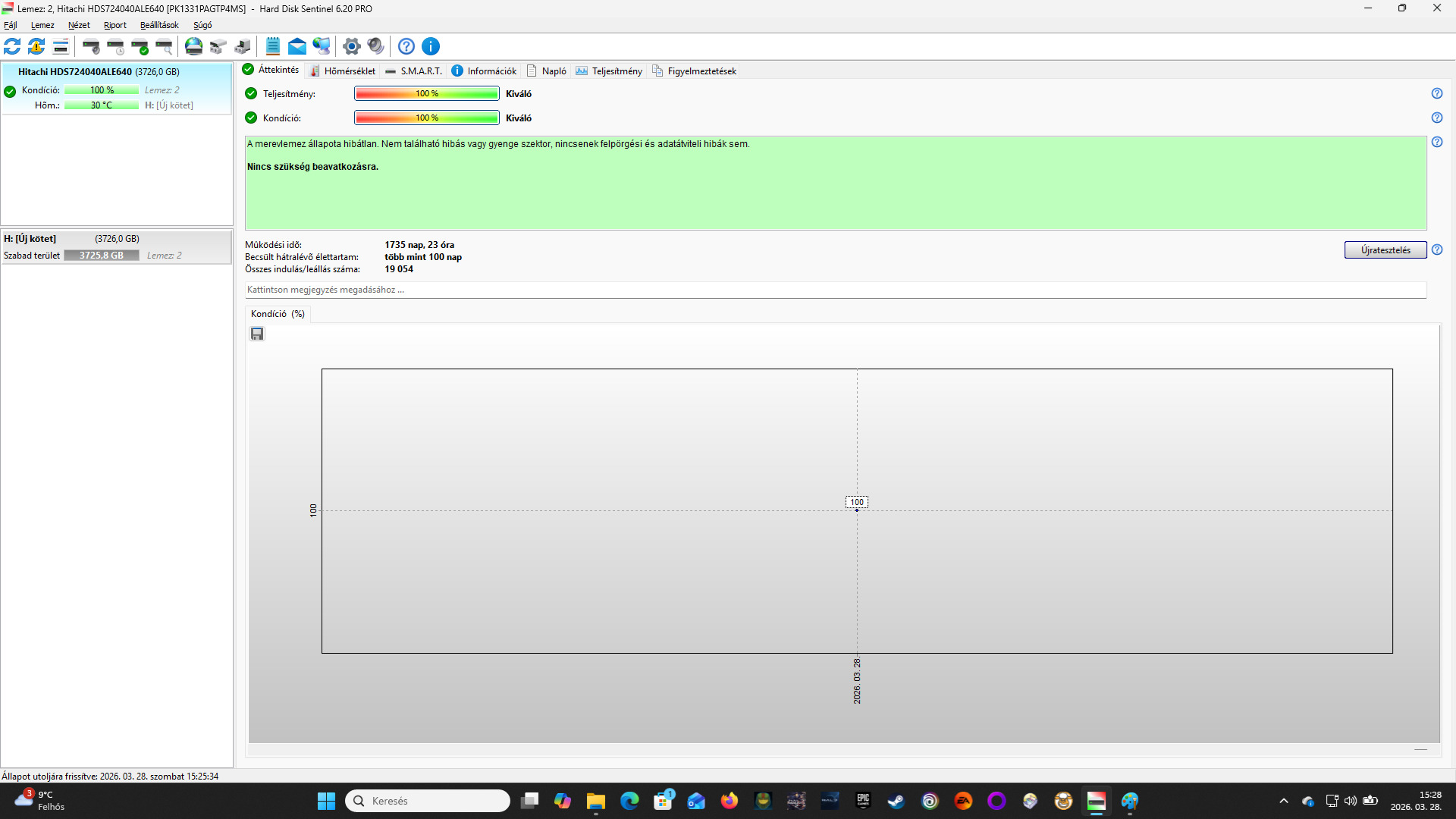Open File Explorer from the taskbar
This screenshot has height=819, width=1456.
pyautogui.click(x=595, y=801)
